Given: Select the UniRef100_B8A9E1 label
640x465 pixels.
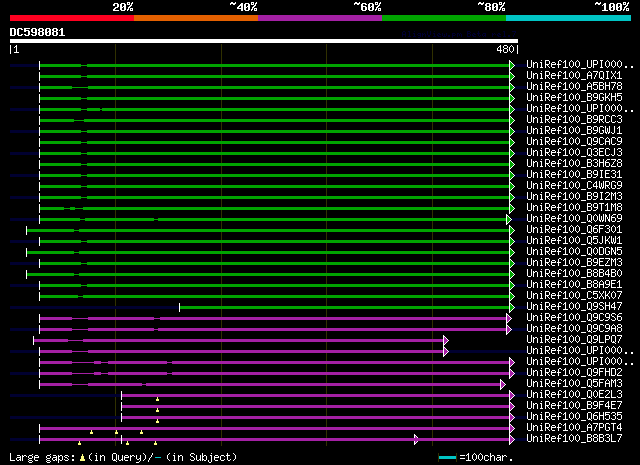Looking at the screenshot, I should click(x=574, y=285).
